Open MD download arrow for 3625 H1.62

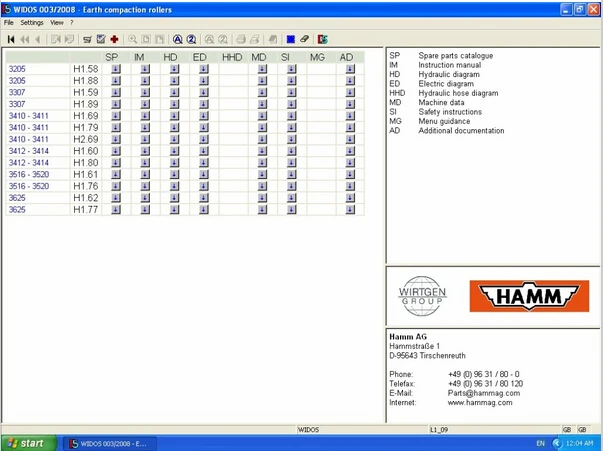tap(262, 198)
